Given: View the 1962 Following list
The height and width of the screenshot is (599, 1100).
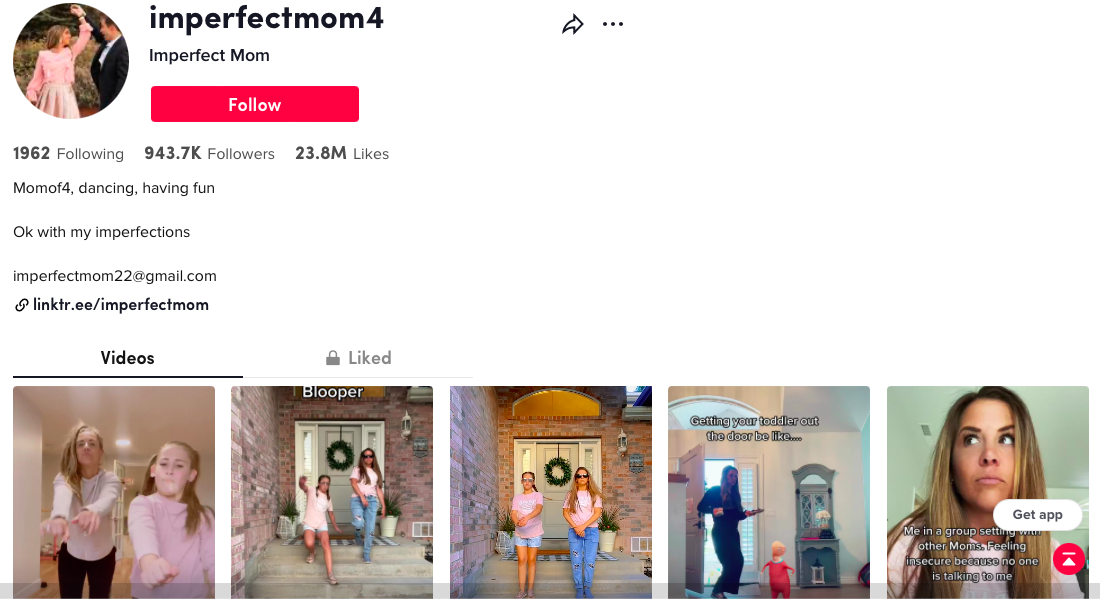Looking at the screenshot, I should coord(68,154).
